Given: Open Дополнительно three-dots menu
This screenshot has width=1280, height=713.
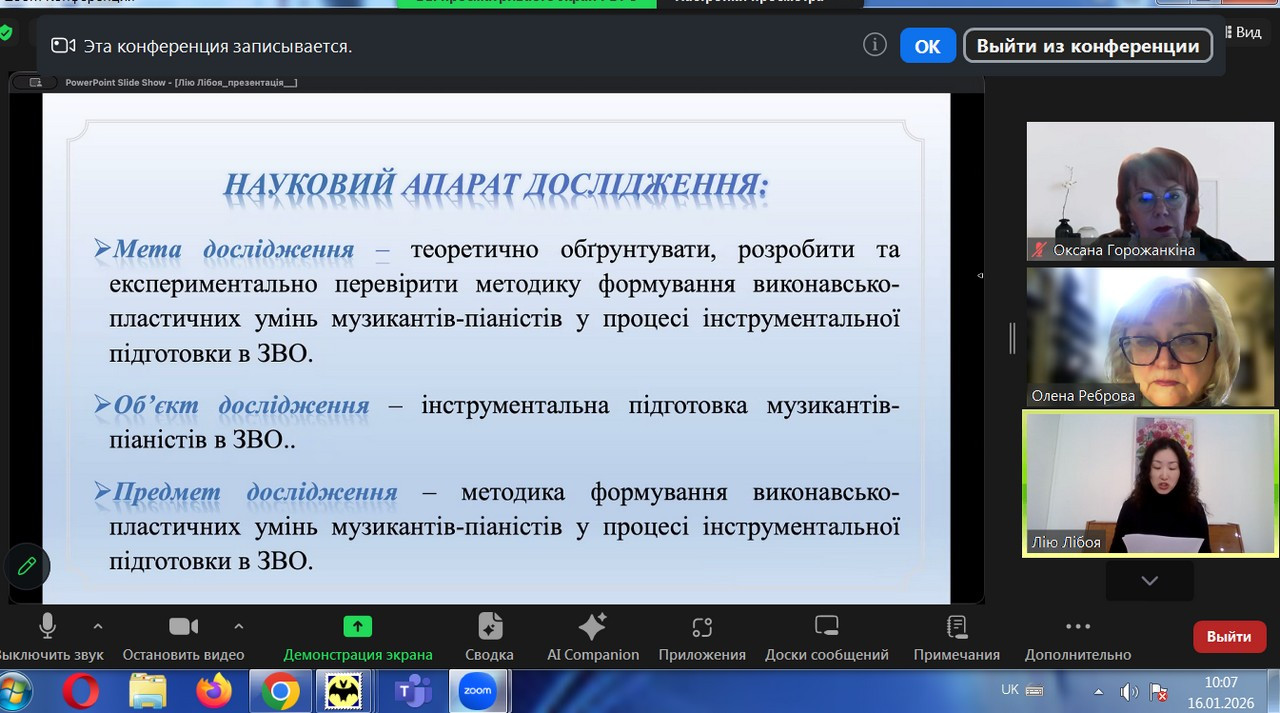Looking at the screenshot, I should [1077, 627].
